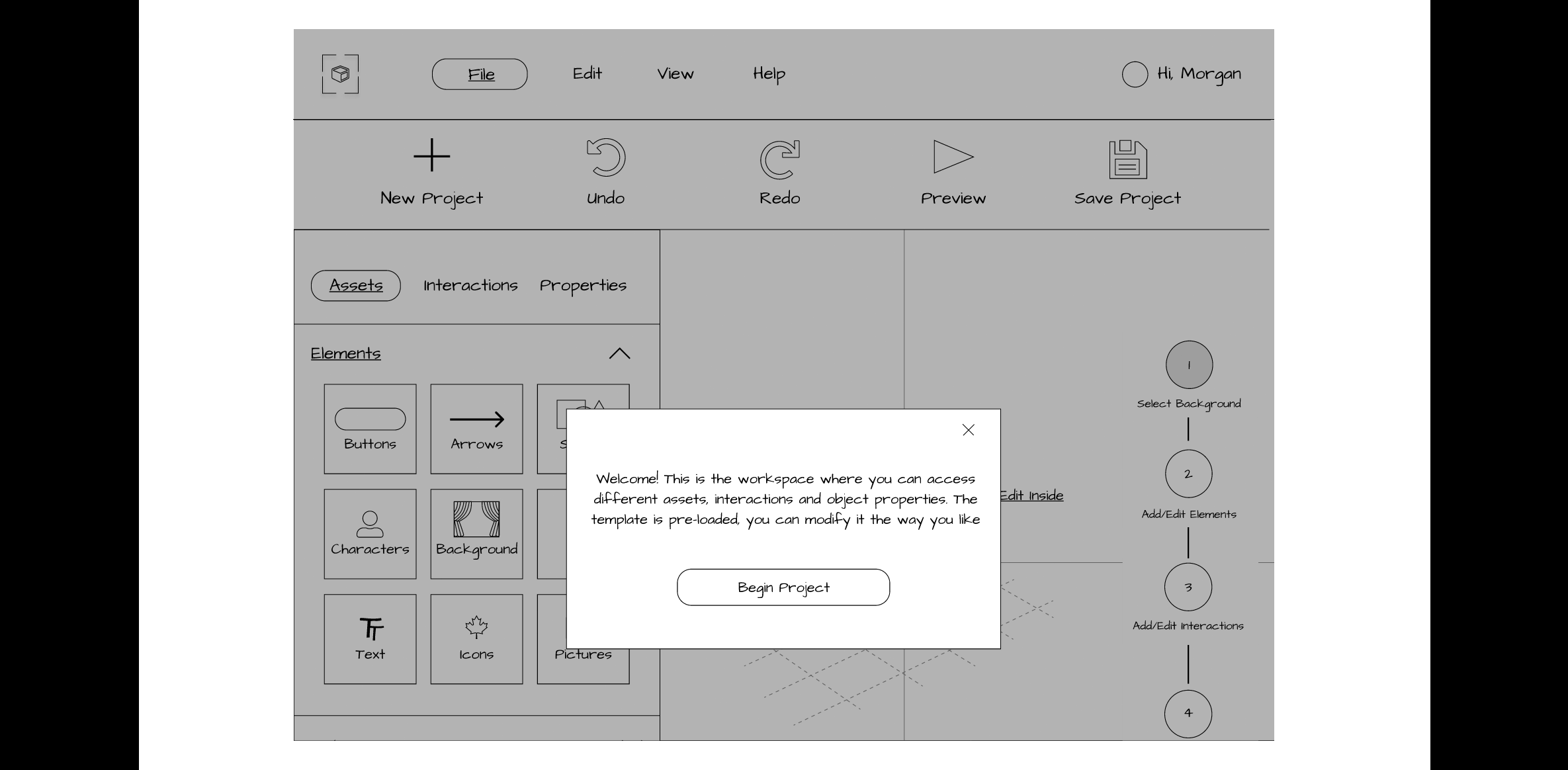Collapse the Elements section
Viewport: 1568px width, 770px height.
click(619, 353)
